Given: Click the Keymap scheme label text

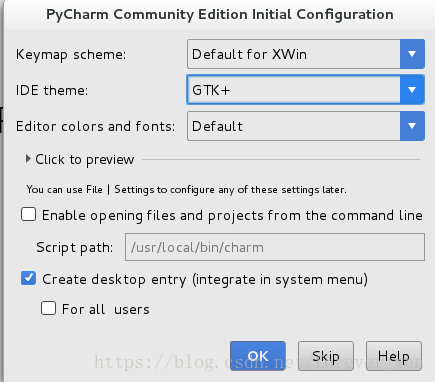Looking at the screenshot, I should pos(71,54).
